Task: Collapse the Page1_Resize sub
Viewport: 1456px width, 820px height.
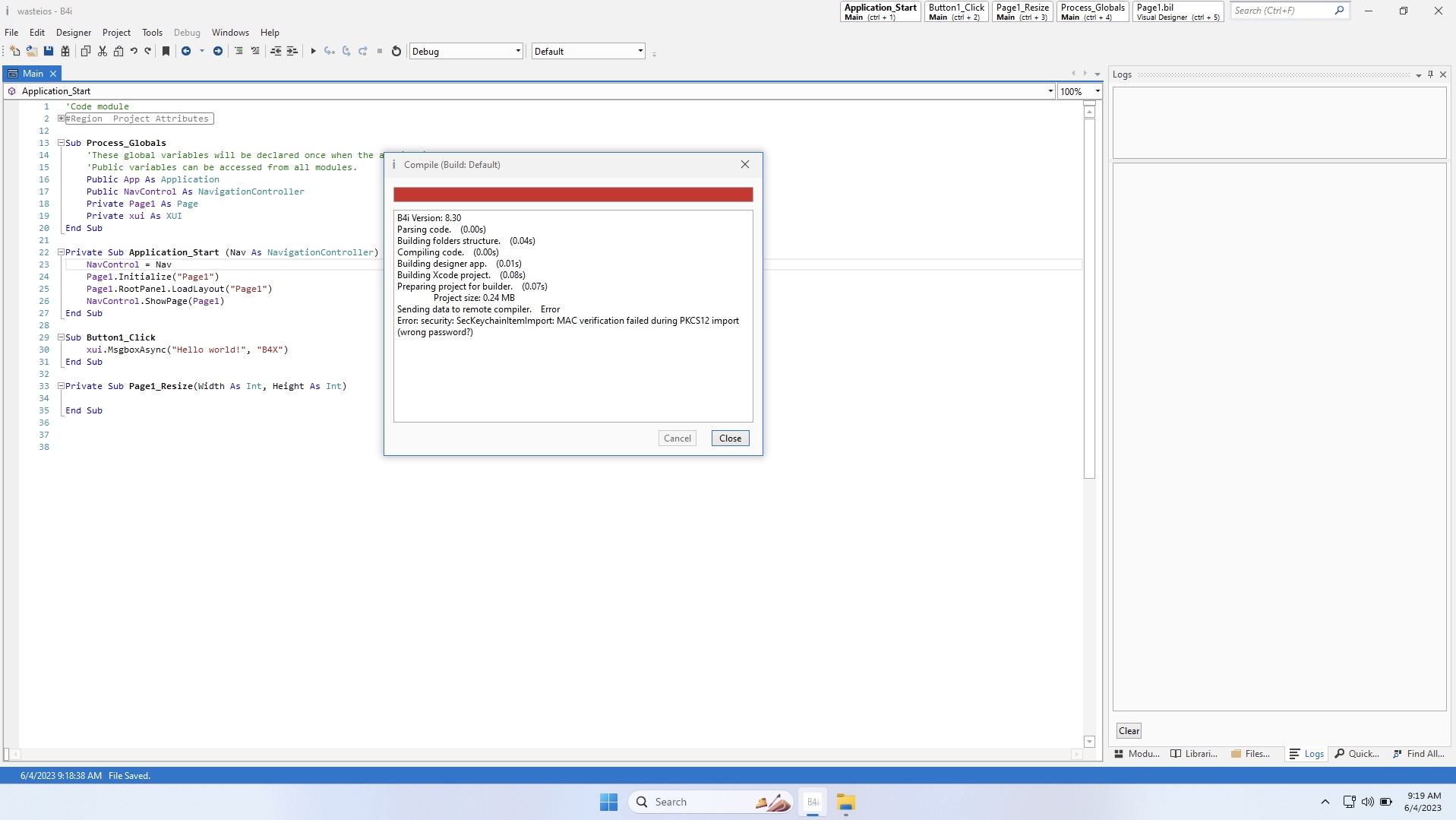Action: pos(61,386)
